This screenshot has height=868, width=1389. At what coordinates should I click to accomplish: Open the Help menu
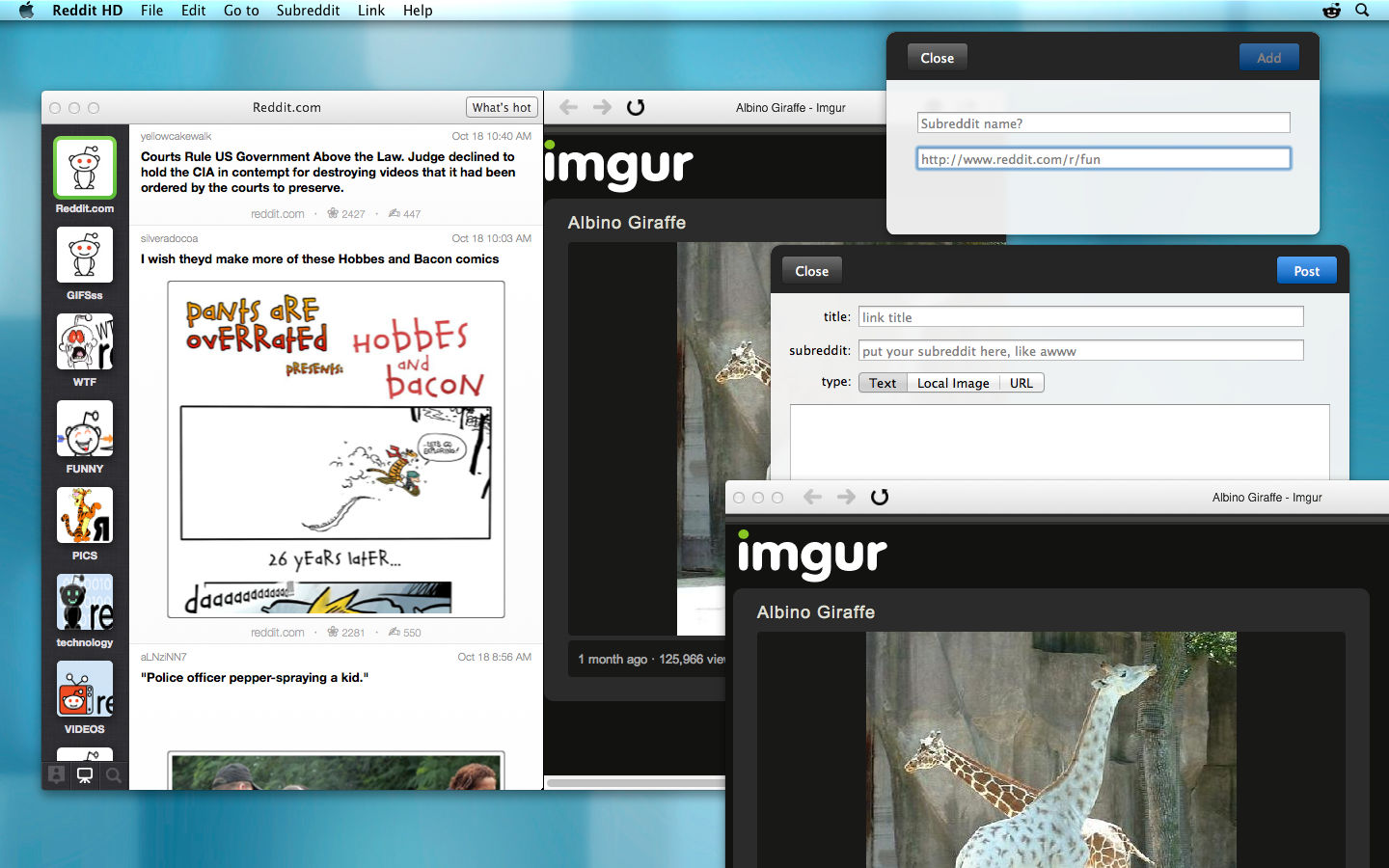[x=418, y=11]
